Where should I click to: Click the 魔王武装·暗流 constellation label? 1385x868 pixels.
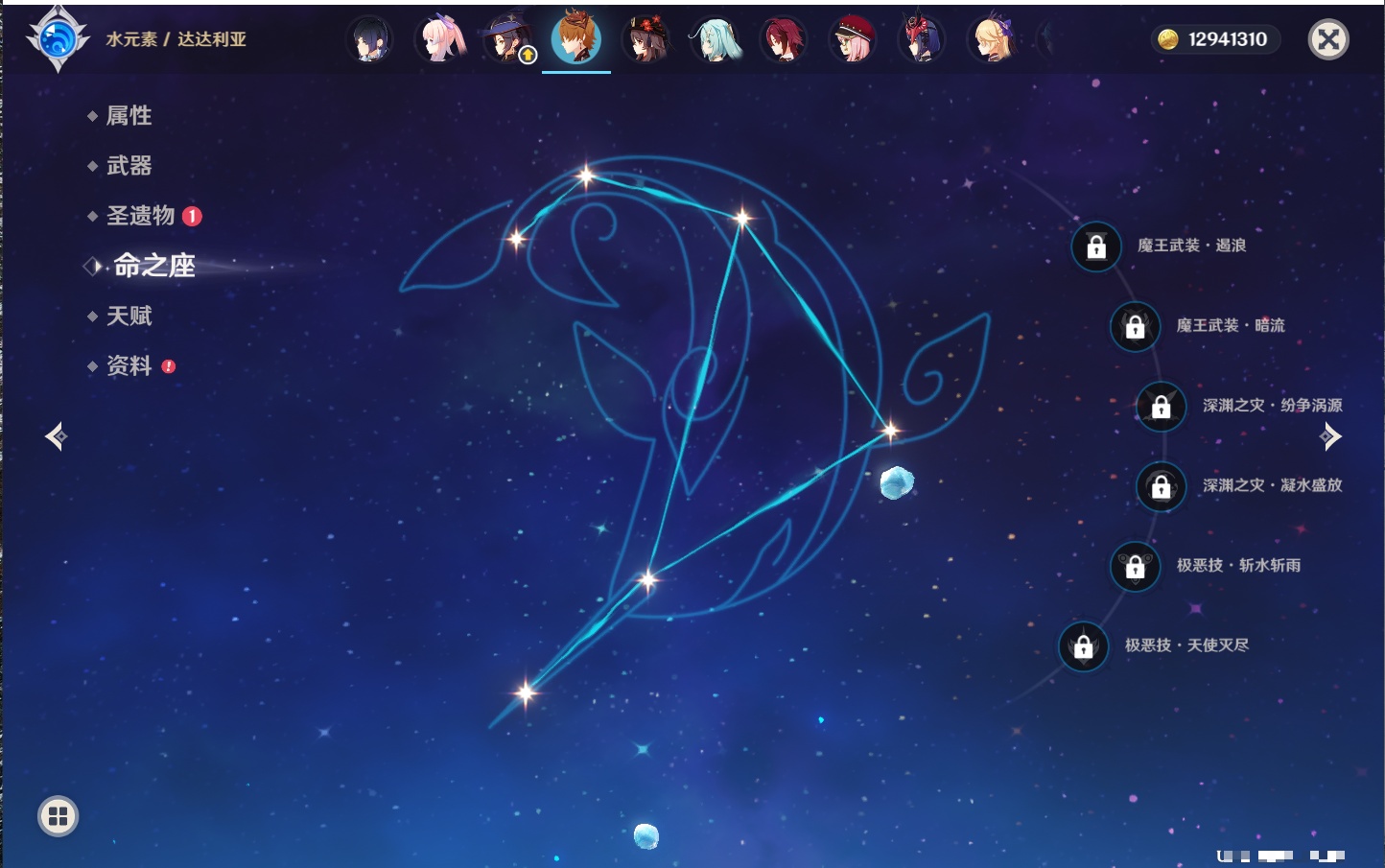(x=1231, y=325)
